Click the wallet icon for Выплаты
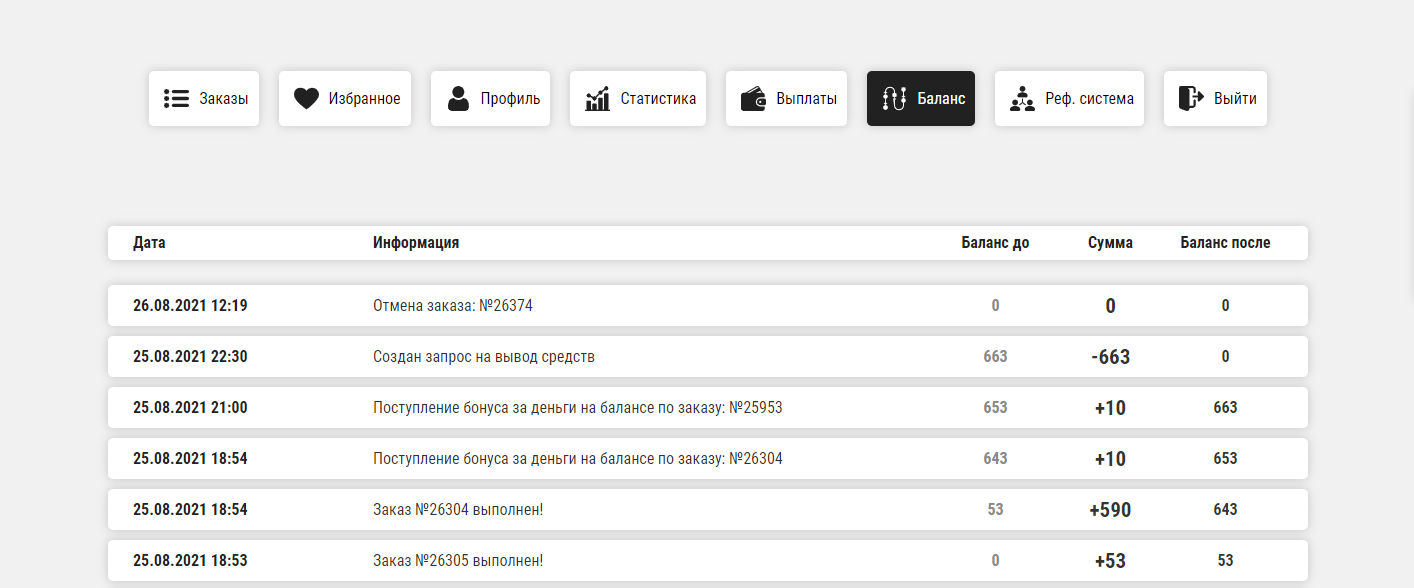The width and height of the screenshot is (1414, 588). point(754,99)
